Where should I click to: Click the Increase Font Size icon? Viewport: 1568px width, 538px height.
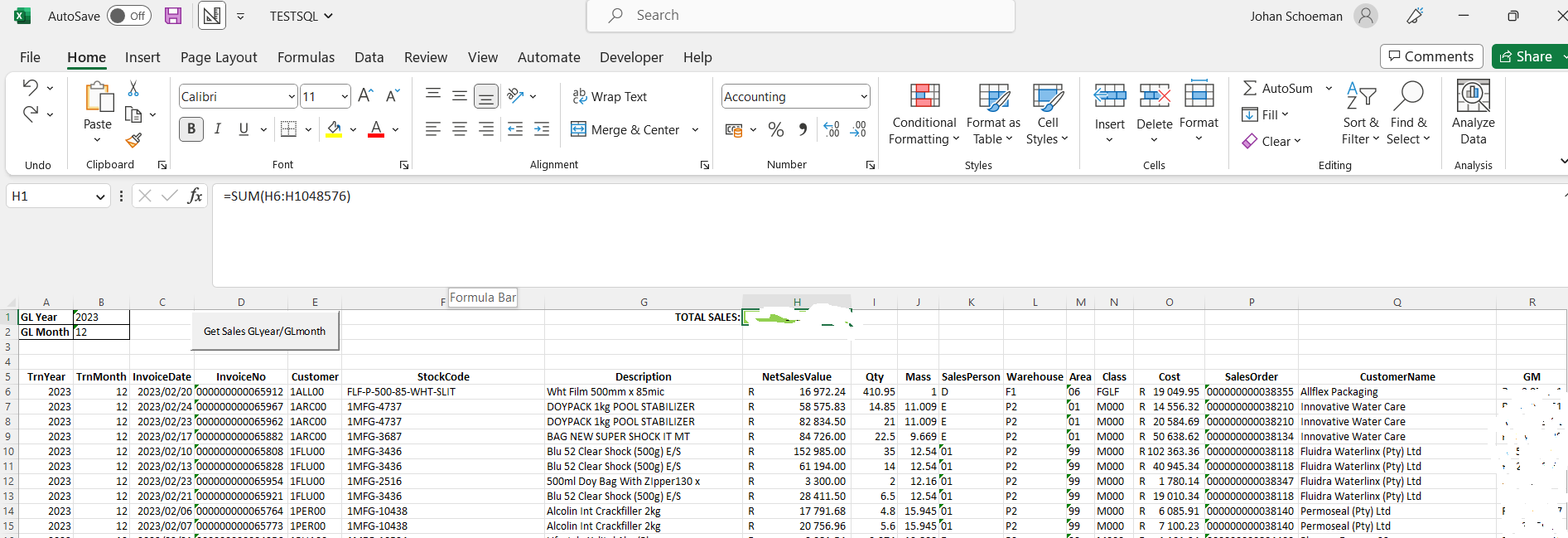365,96
